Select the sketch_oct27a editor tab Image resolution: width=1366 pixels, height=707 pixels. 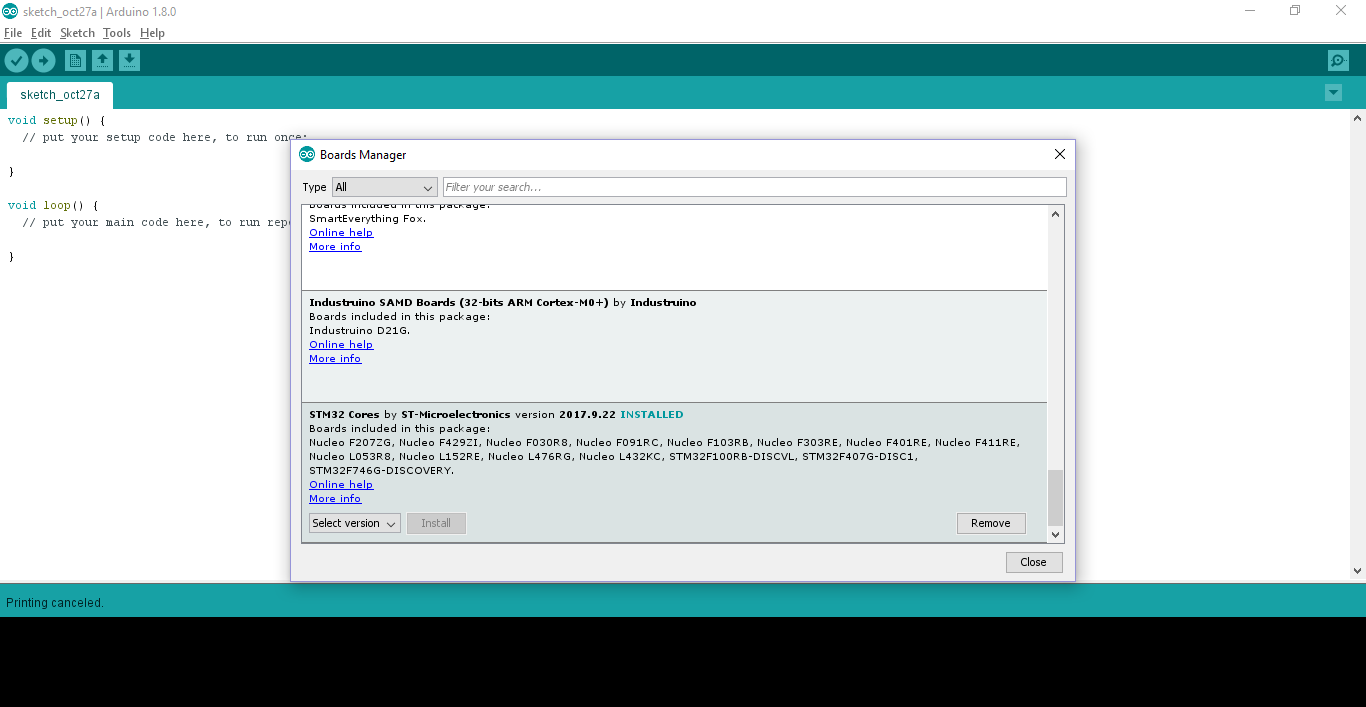pyautogui.click(x=59, y=94)
